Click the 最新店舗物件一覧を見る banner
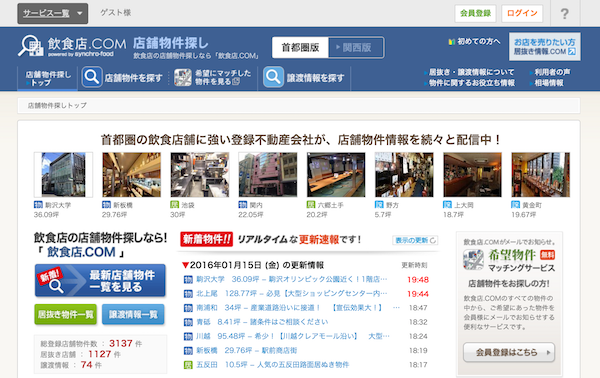This screenshot has height=378, width=600. [100, 281]
